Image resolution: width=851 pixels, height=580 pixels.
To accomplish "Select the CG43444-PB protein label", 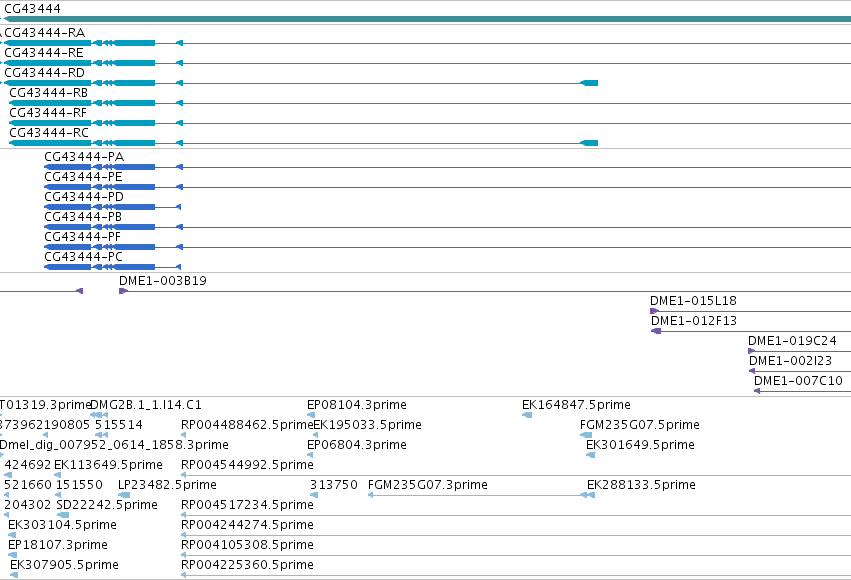I will click(x=83, y=217).
